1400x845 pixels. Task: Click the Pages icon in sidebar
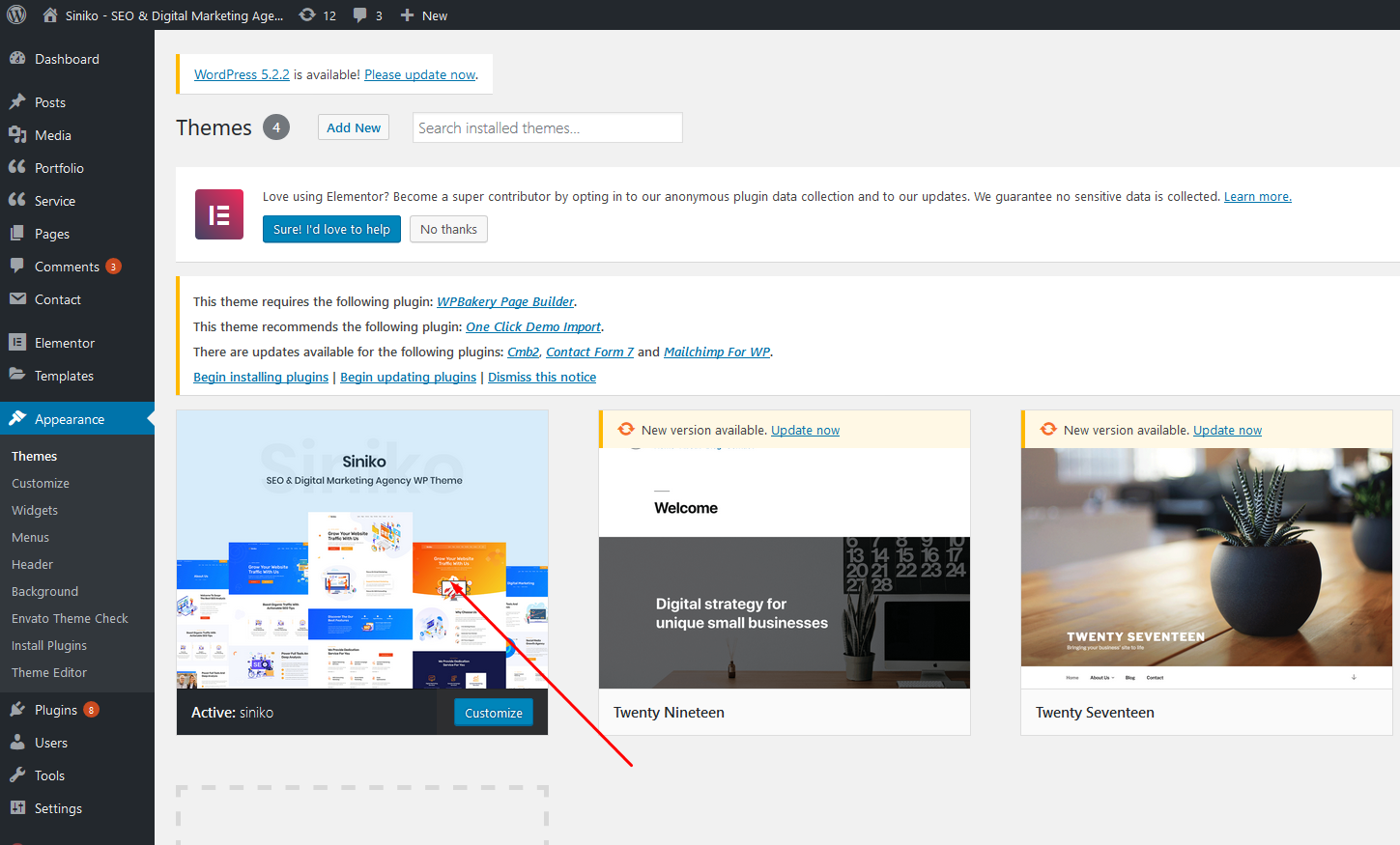coord(17,233)
